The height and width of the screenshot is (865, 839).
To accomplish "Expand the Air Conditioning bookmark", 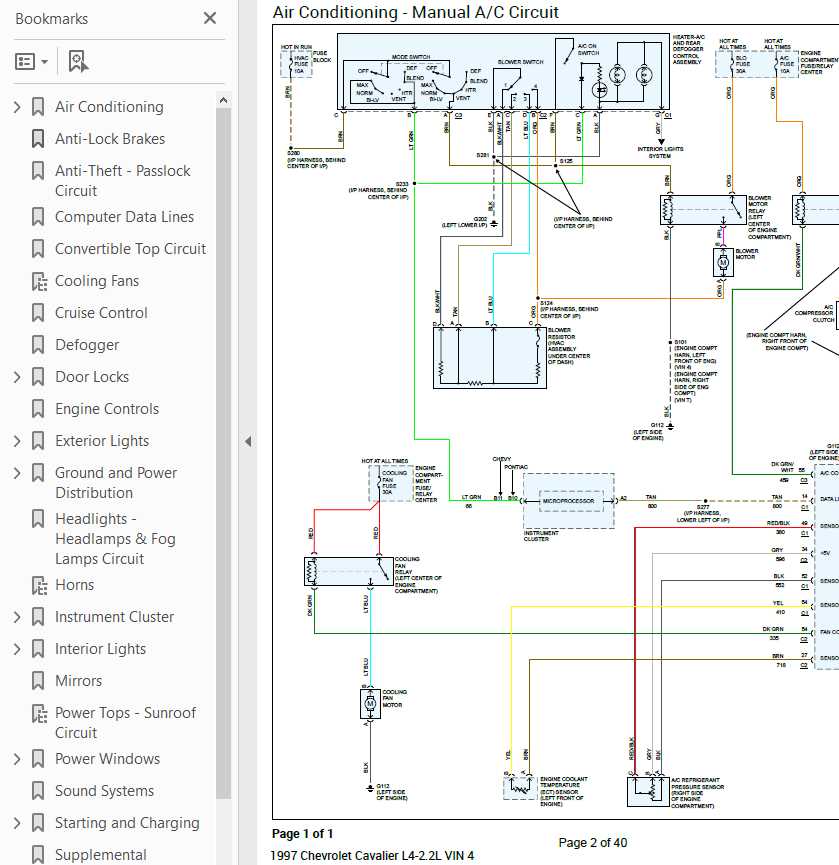I will (x=17, y=106).
